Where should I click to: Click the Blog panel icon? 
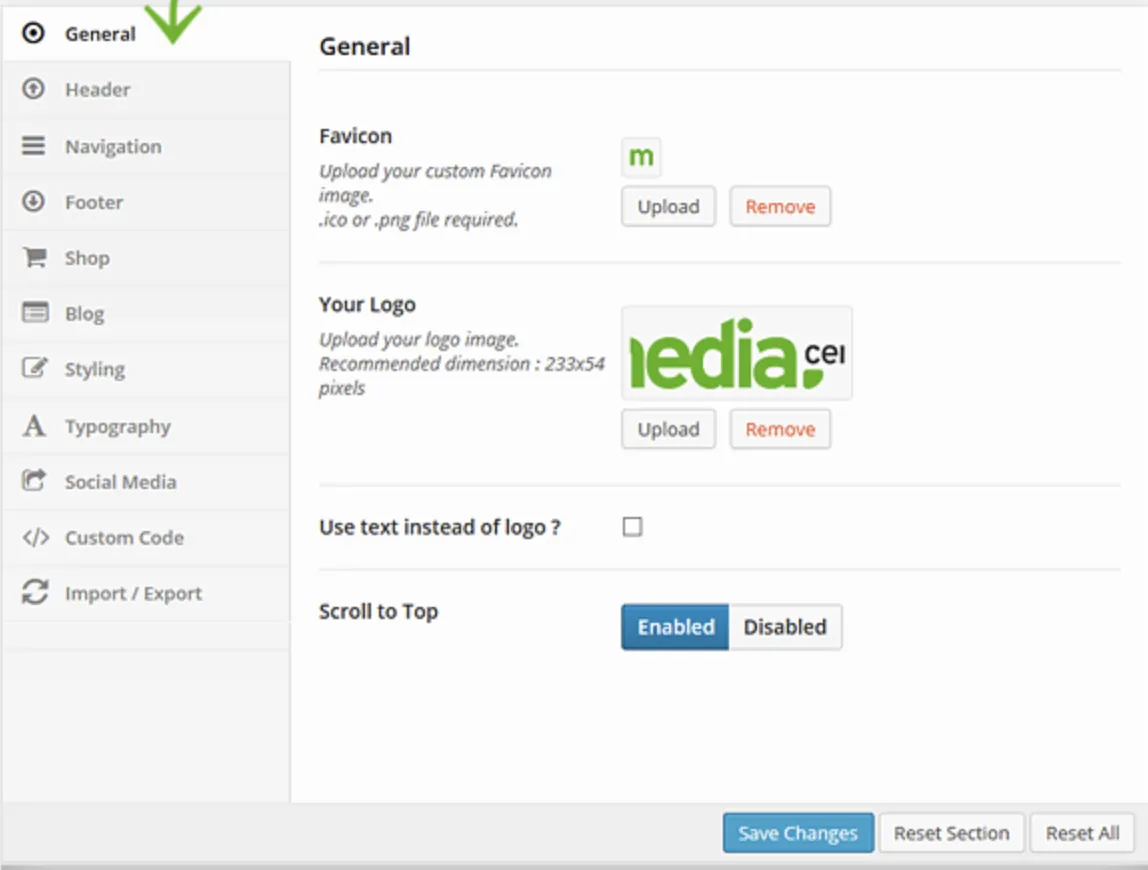point(35,312)
